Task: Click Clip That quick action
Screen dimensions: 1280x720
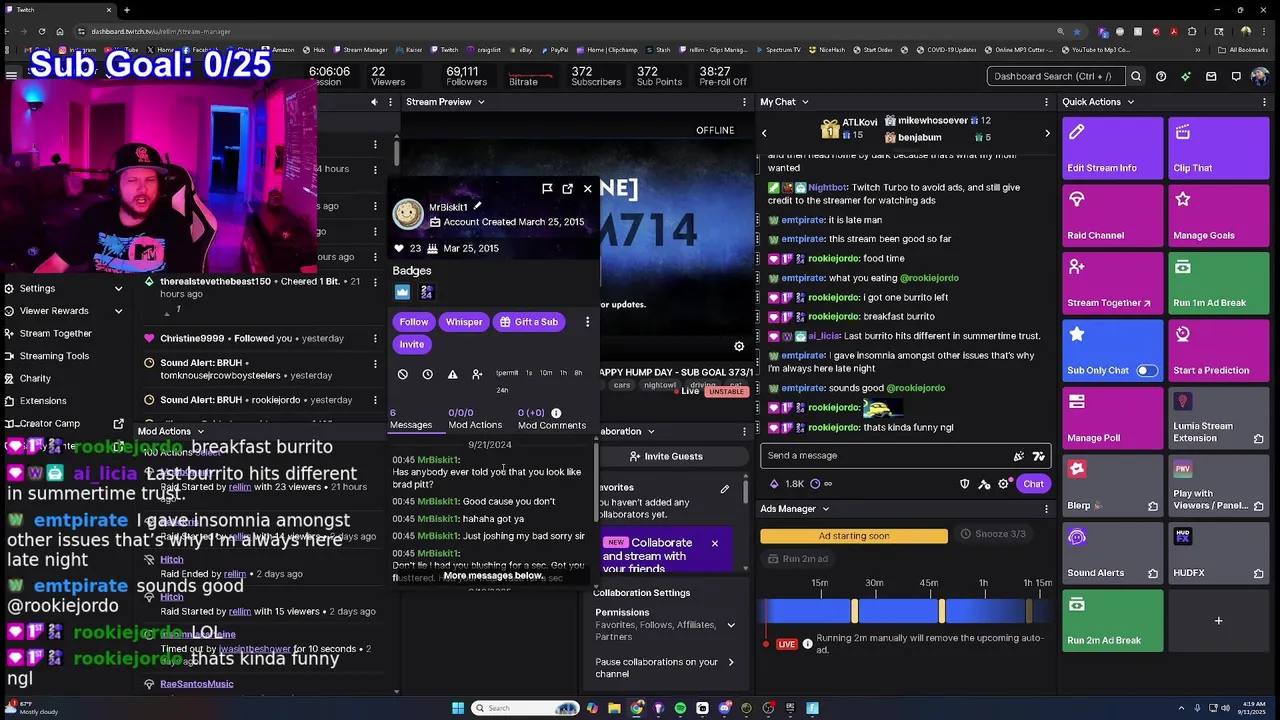Action: coord(1219,149)
